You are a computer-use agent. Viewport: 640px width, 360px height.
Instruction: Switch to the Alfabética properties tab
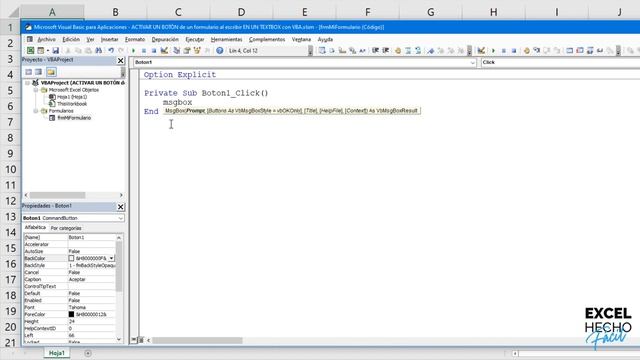tap(35, 227)
